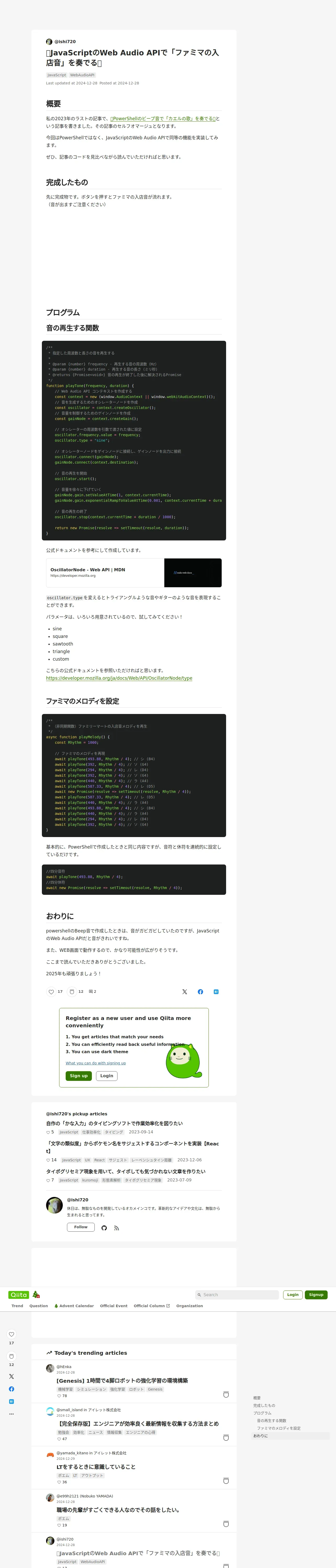Click the MDN thumbnail image in link card
The width and height of the screenshot is (336, 1568).
(193, 573)
